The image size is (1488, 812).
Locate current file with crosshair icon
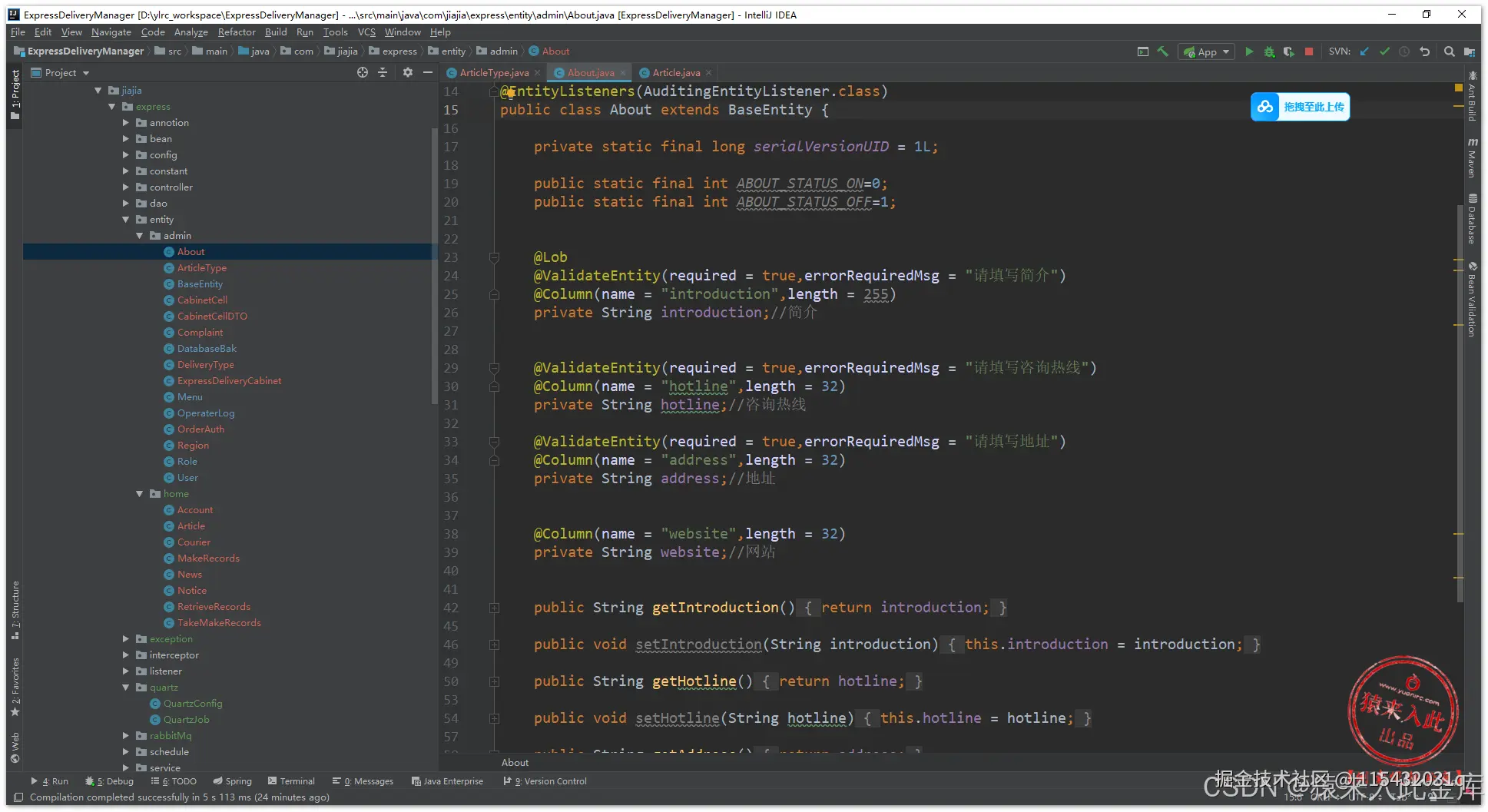[363, 72]
